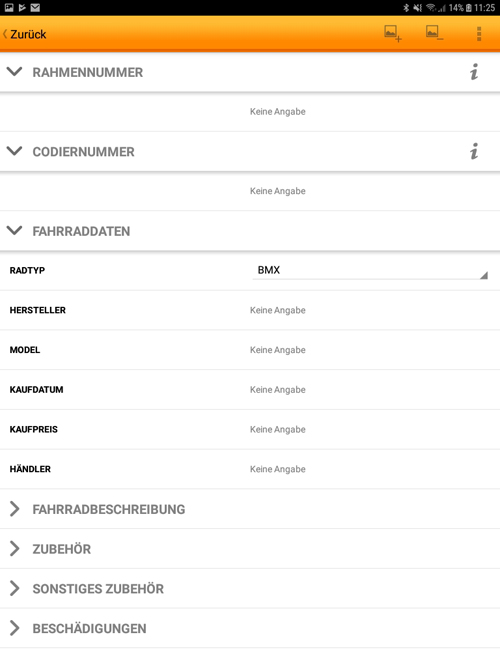
Task: Edit the Kaufpreis field
Action: (250, 429)
